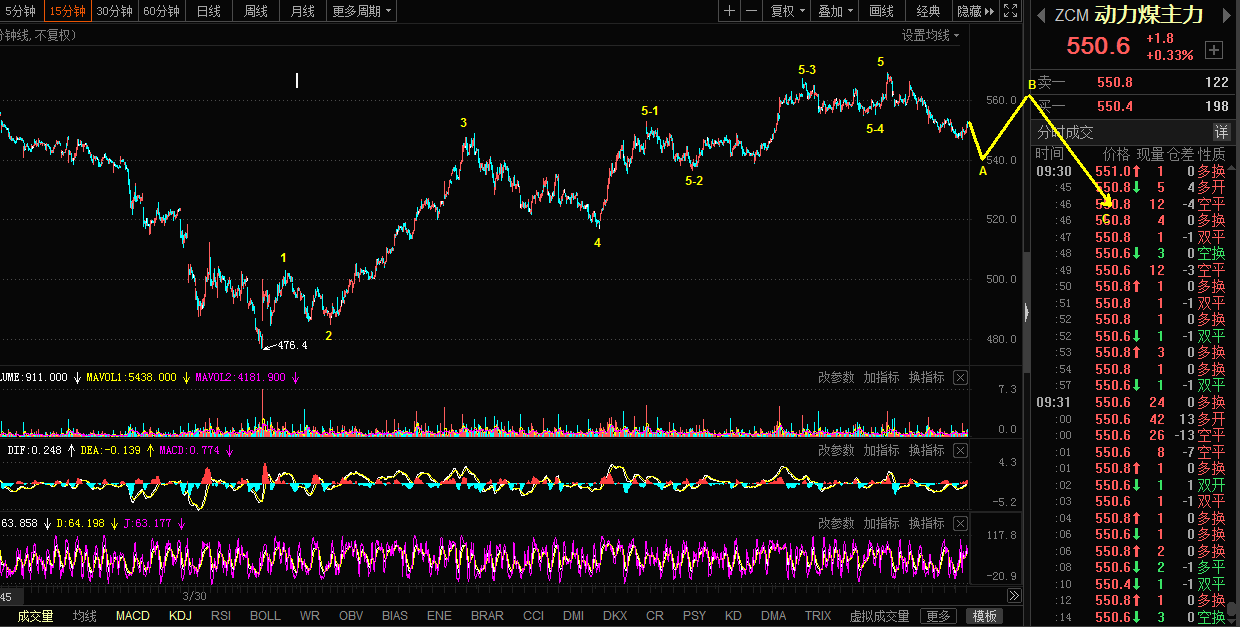Click the timeline scroll-right double-arrow icon

click(x=1013, y=596)
